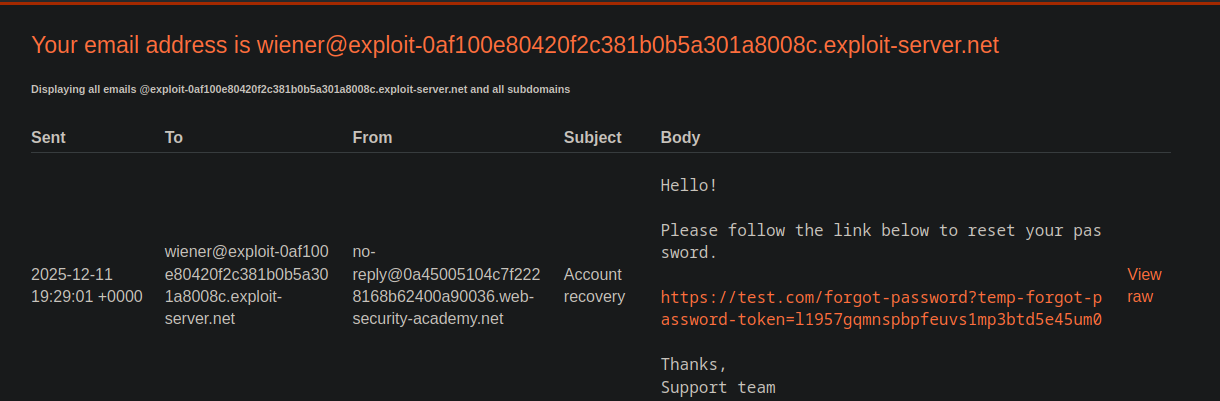
Task: Click the 'Thanks,' line in the body
Action: pyautogui.click(x=694, y=364)
